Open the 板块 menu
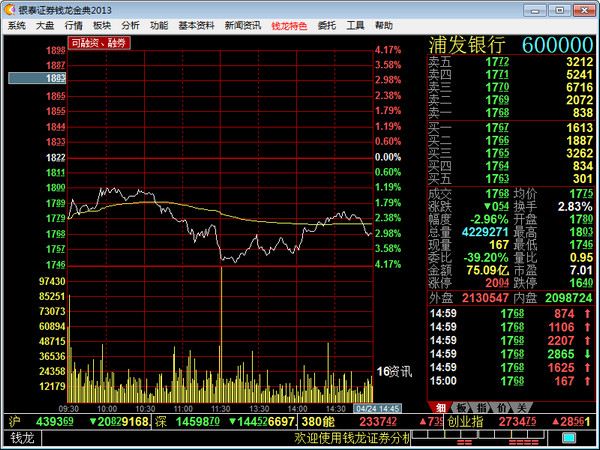This screenshot has width=600, height=450. [102, 26]
